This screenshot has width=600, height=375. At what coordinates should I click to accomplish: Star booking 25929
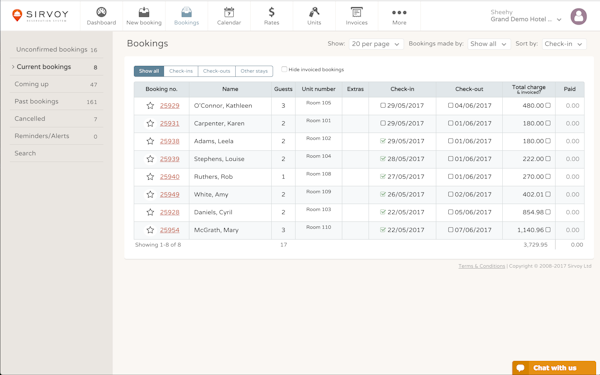pos(150,106)
